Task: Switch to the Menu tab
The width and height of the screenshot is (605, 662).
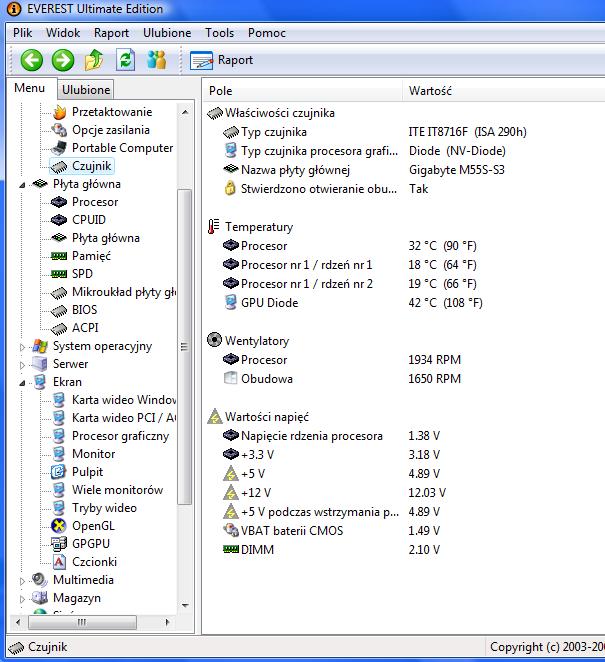Action: (x=30, y=88)
